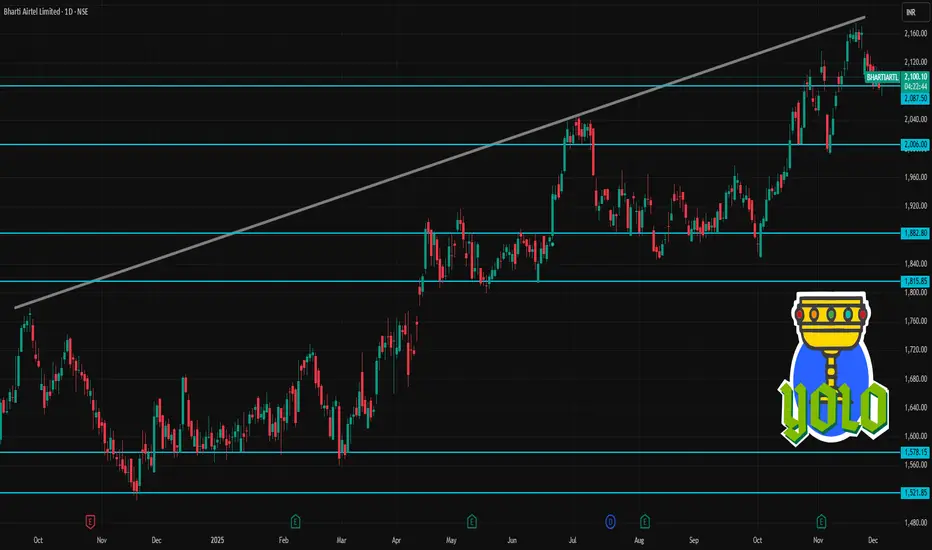Click the BHARTIARTL price tag label

pyautogui.click(x=882, y=77)
